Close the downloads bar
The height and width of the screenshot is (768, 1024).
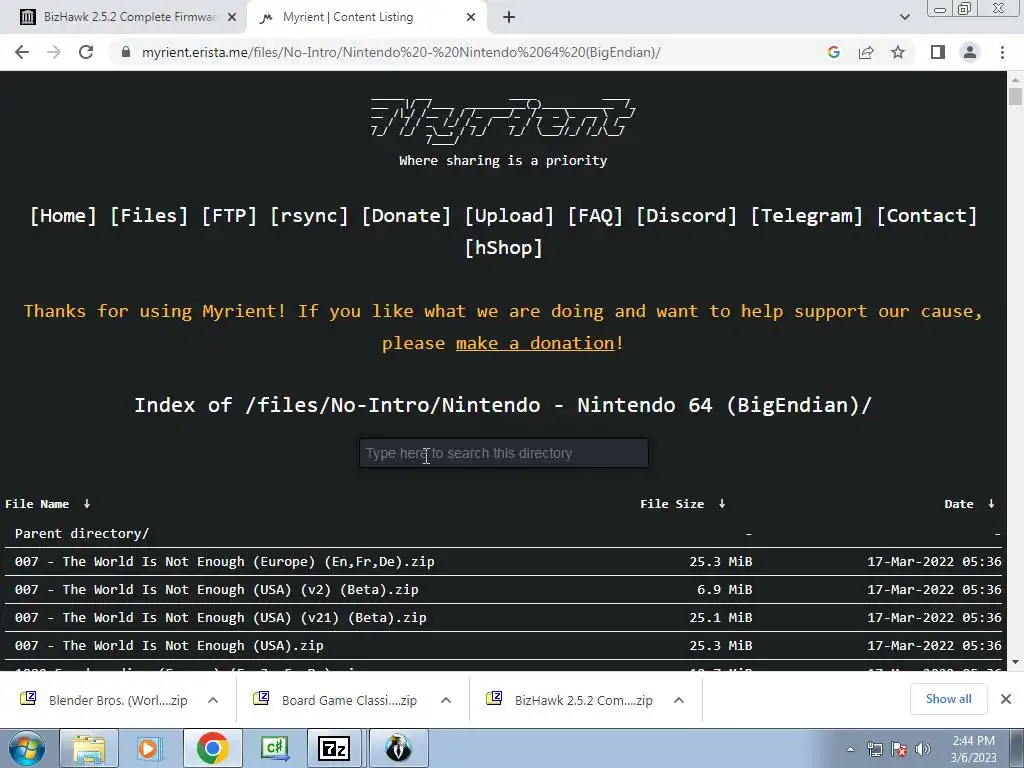click(1006, 699)
